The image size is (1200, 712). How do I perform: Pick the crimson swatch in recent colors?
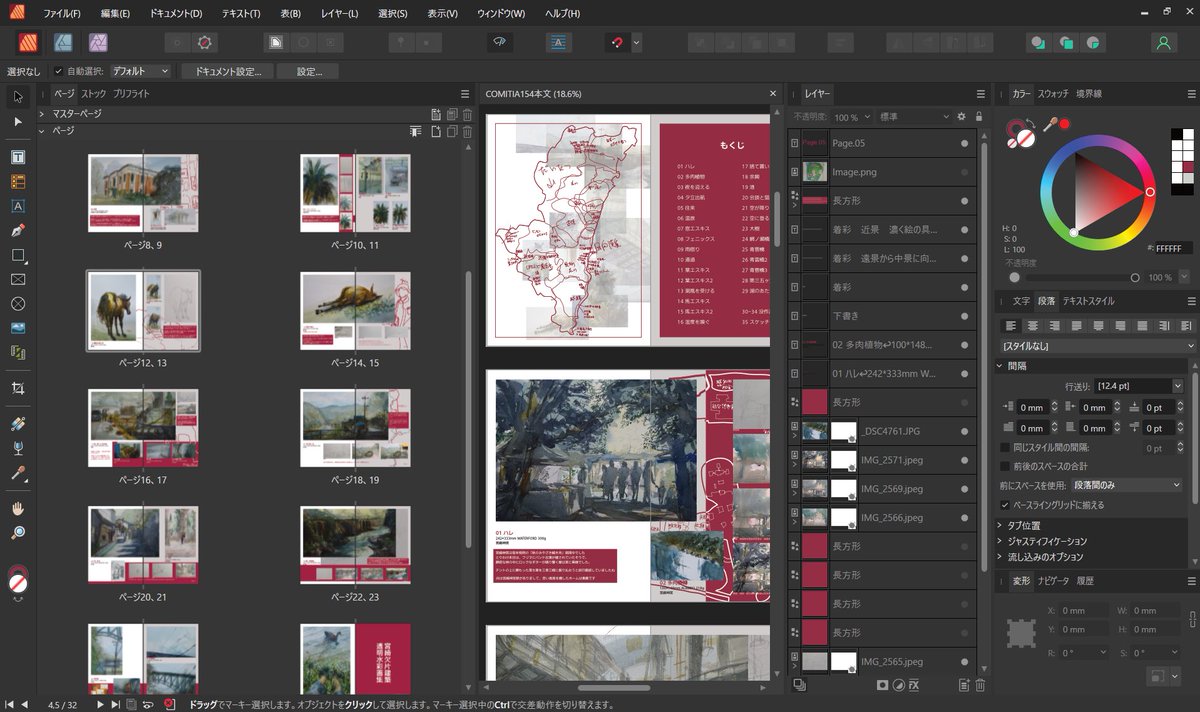1188,167
